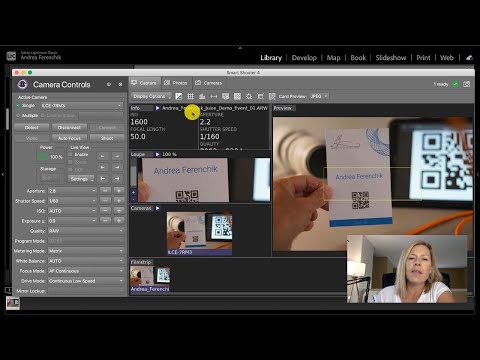Switch to the Cameras tab

coord(209,83)
